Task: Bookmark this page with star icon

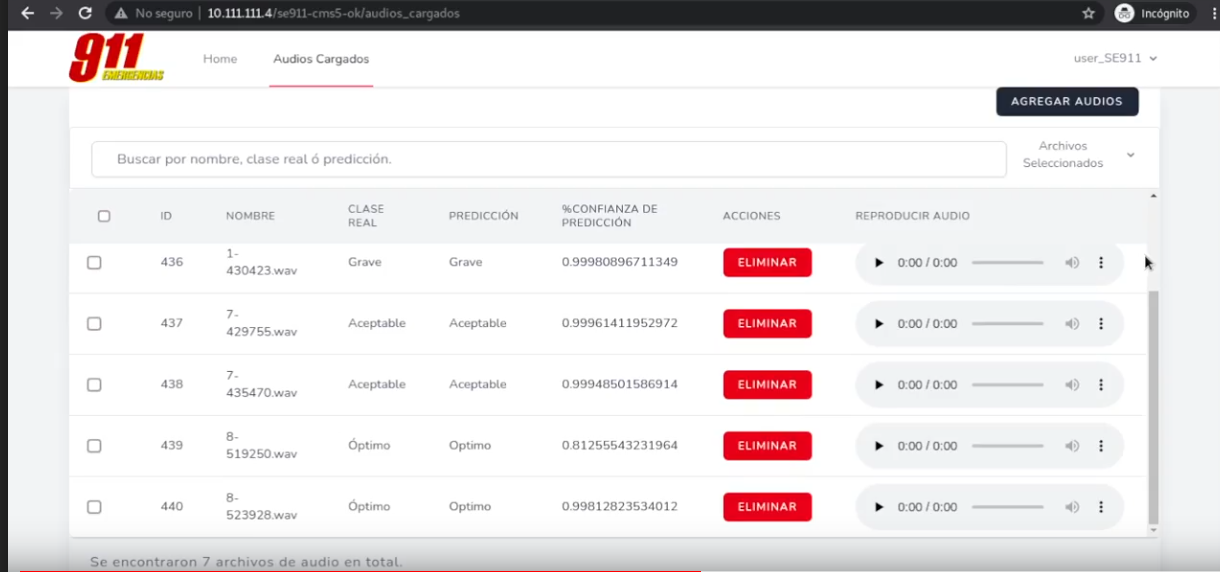Action: (x=1088, y=14)
